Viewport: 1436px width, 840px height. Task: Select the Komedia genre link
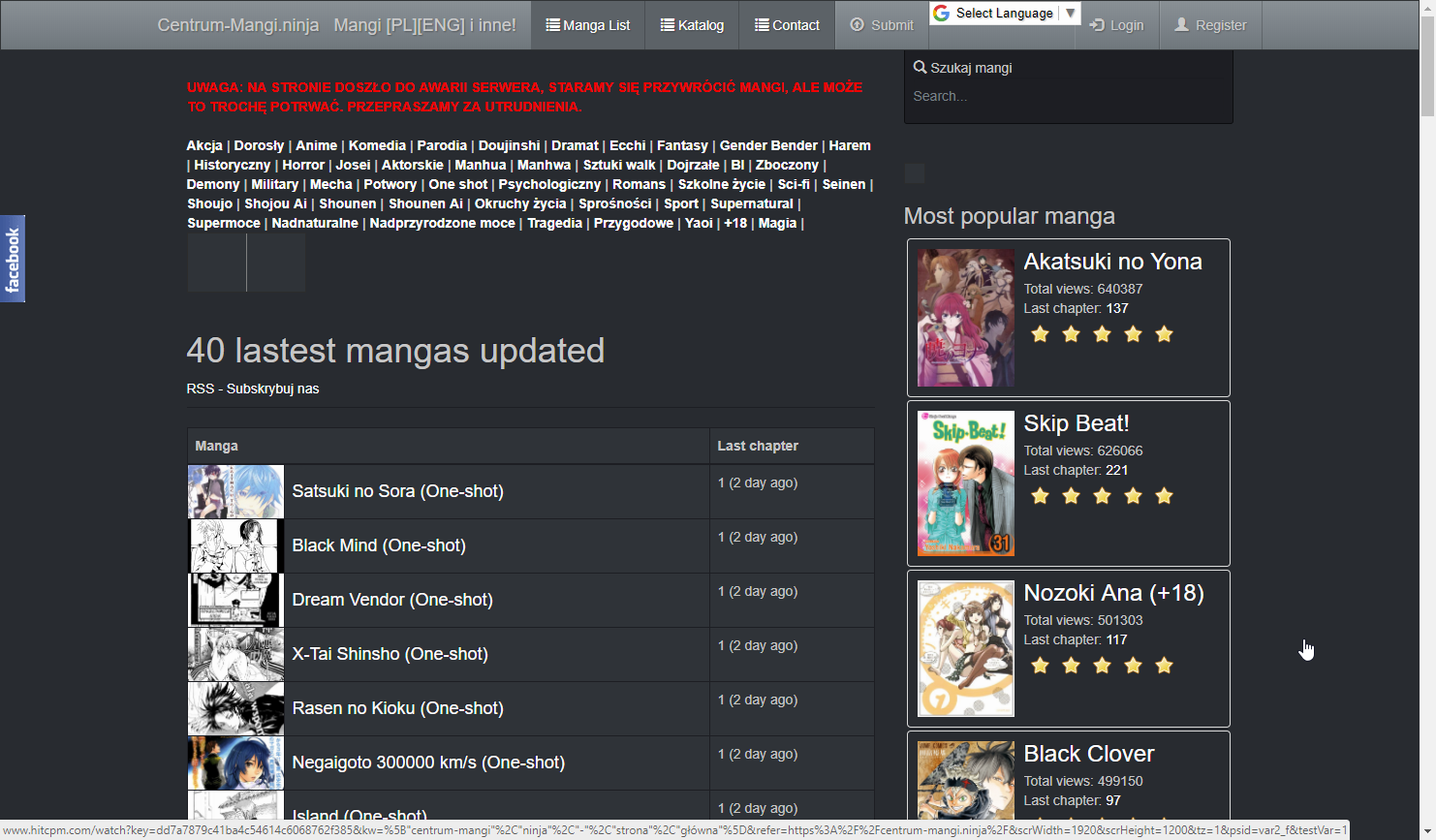pyautogui.click(x=377, y=145)
